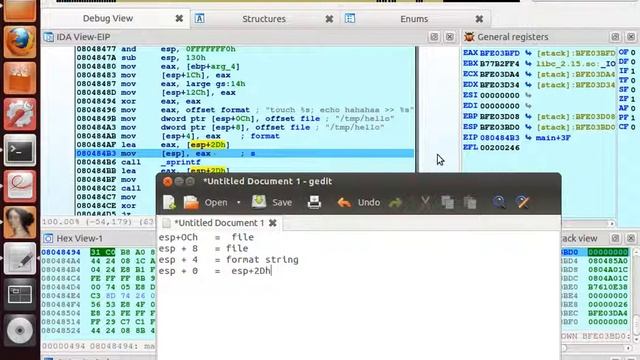This screenshot has width=640, height=360.
Task: Save the gedit document
Action: 271,202
